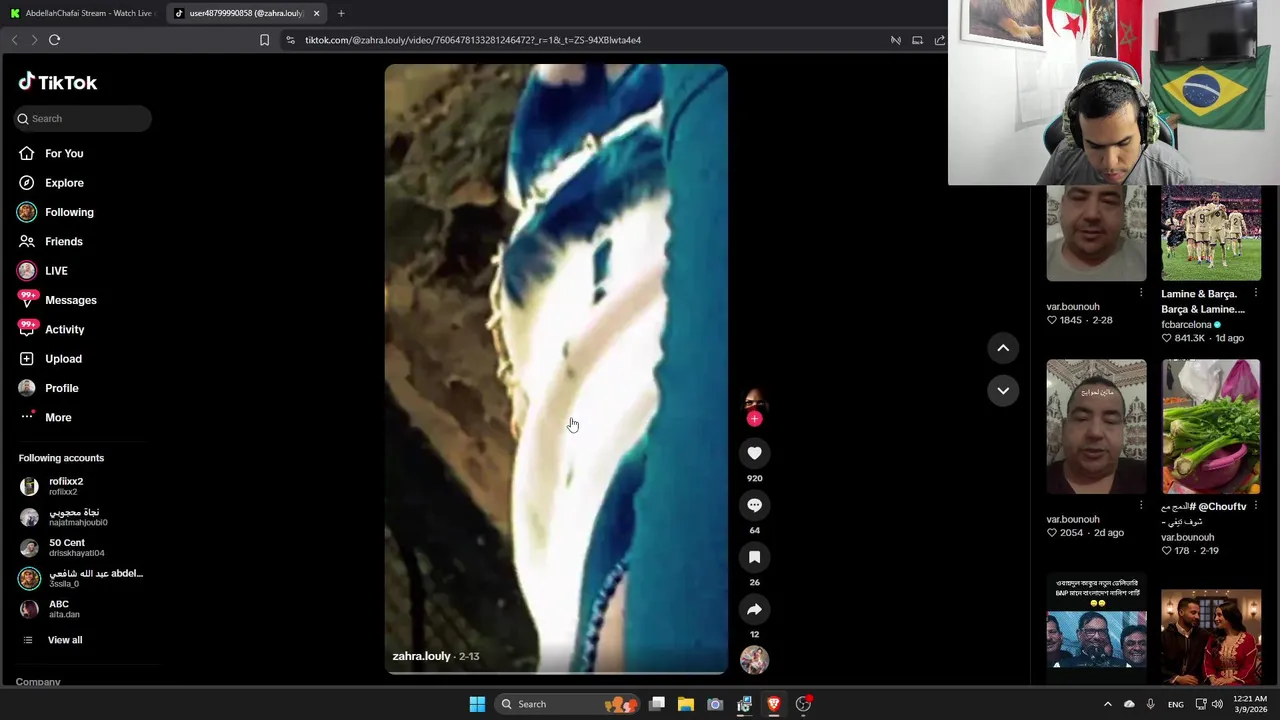Open the Lamine & Barça video thumbnail
The height and width of the screenshot is (720, 1280).
[x=1211, y=233]
